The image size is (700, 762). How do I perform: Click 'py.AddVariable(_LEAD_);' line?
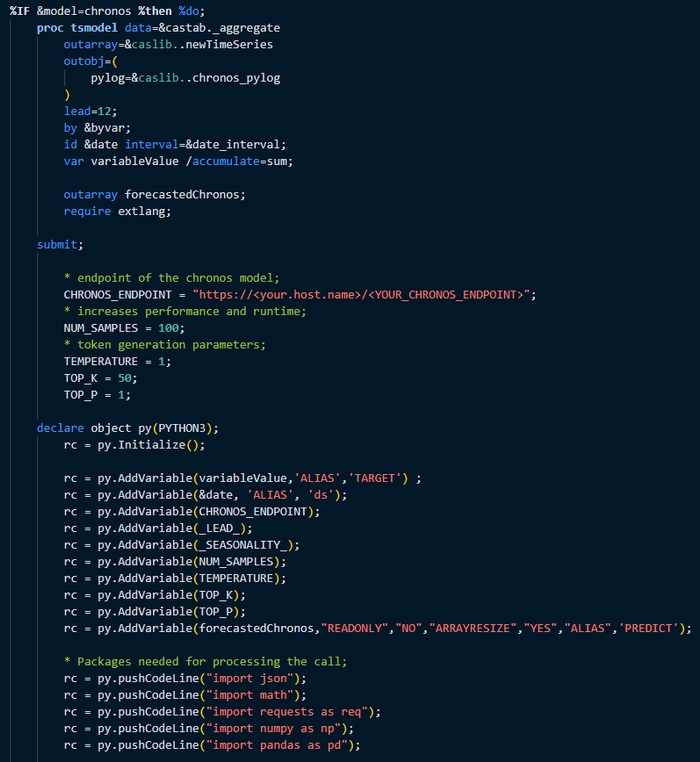pos(158,528)
